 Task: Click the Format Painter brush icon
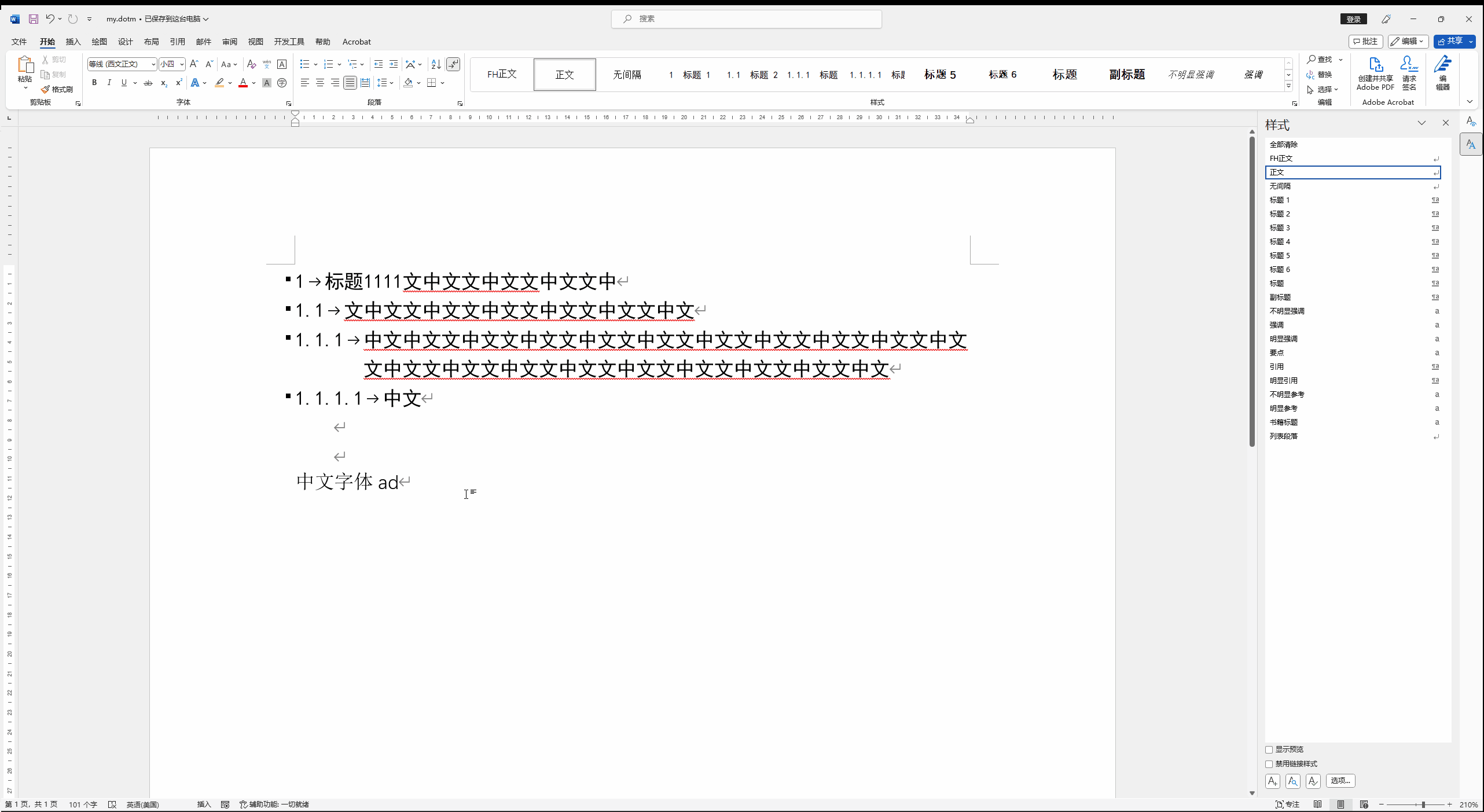click(45, 89)
